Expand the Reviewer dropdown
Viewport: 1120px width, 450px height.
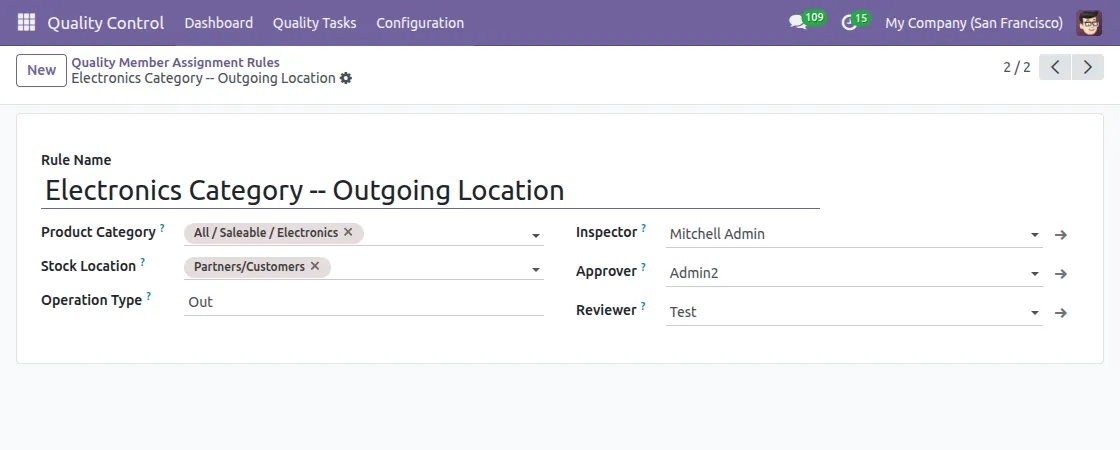coord(1035,314)
